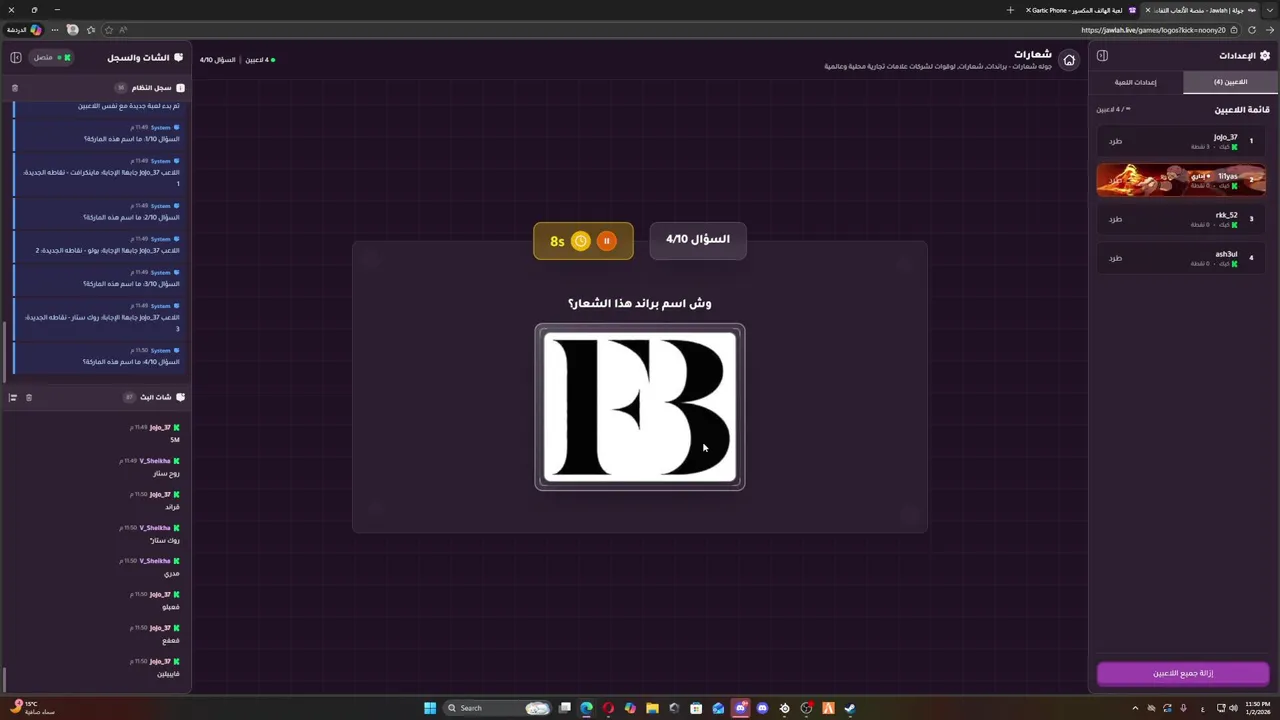Click the متصل connection status badge
This screenshot has width=1280, height=720.
pos(49,57)
